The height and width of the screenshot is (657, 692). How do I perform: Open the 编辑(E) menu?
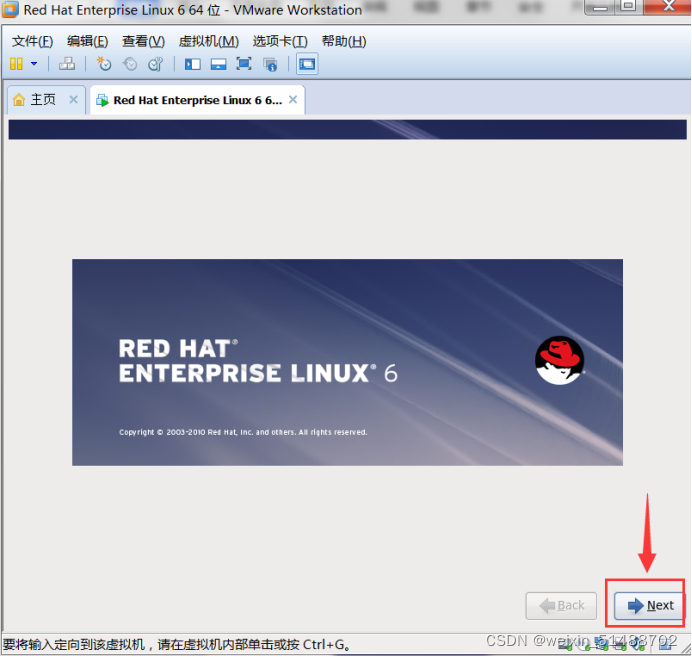tap(87, 41)
